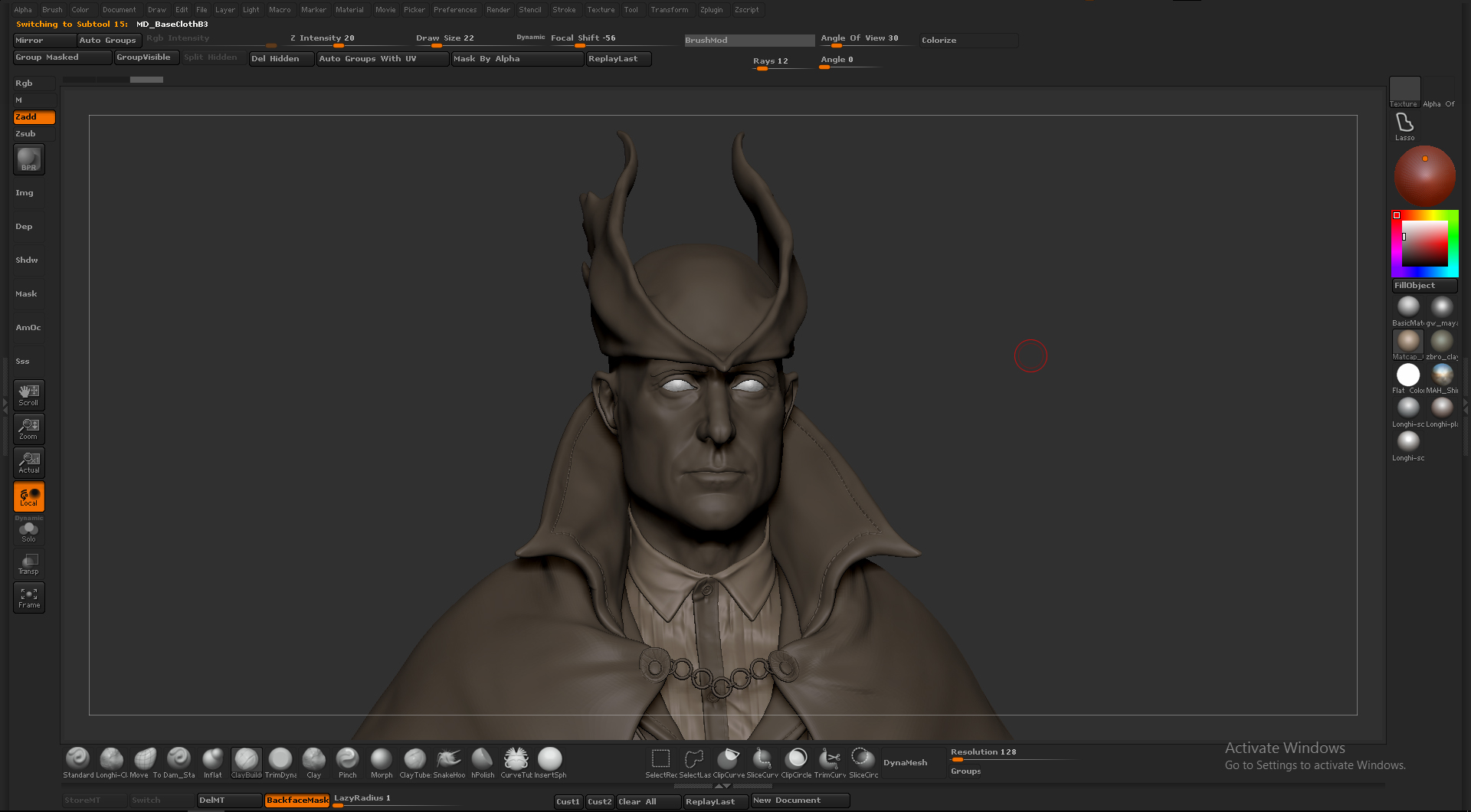Toggle Rgb painting mode
This screenshot has width=1471, height=812.
(x=34, y=83)
